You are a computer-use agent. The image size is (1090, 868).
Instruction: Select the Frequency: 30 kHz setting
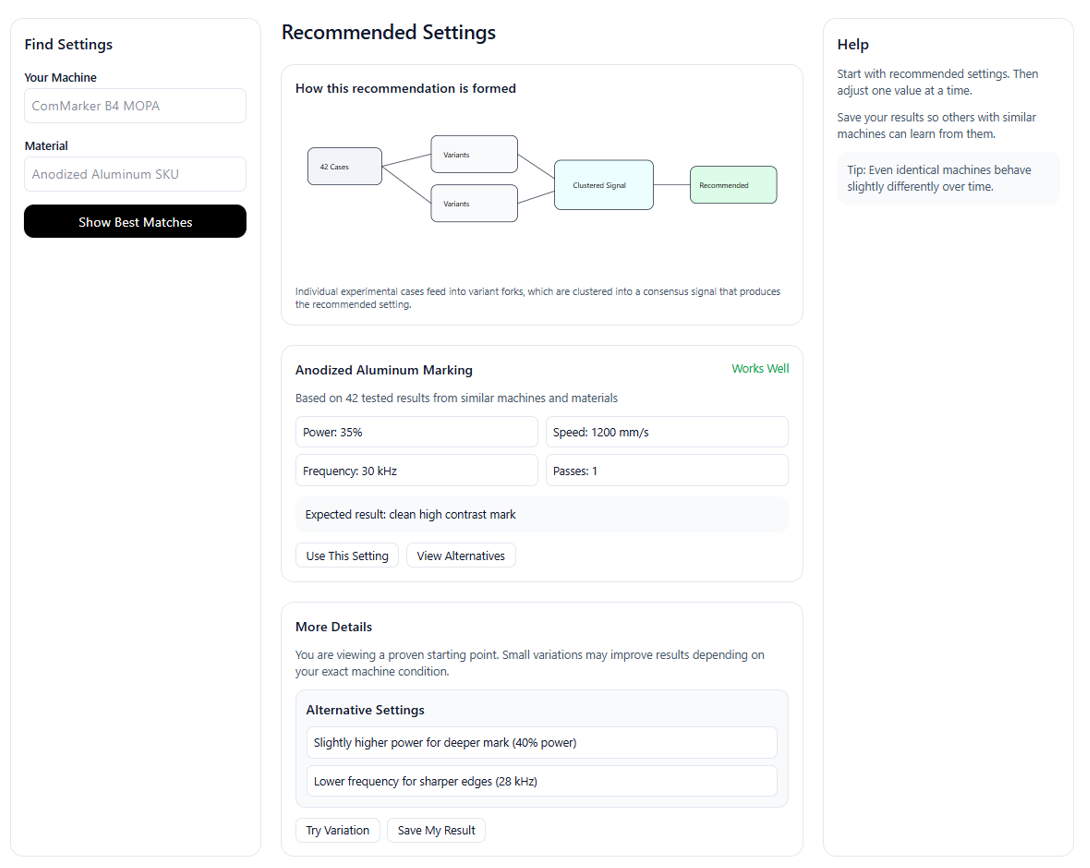pyautogui.click(x=416, y=470)
